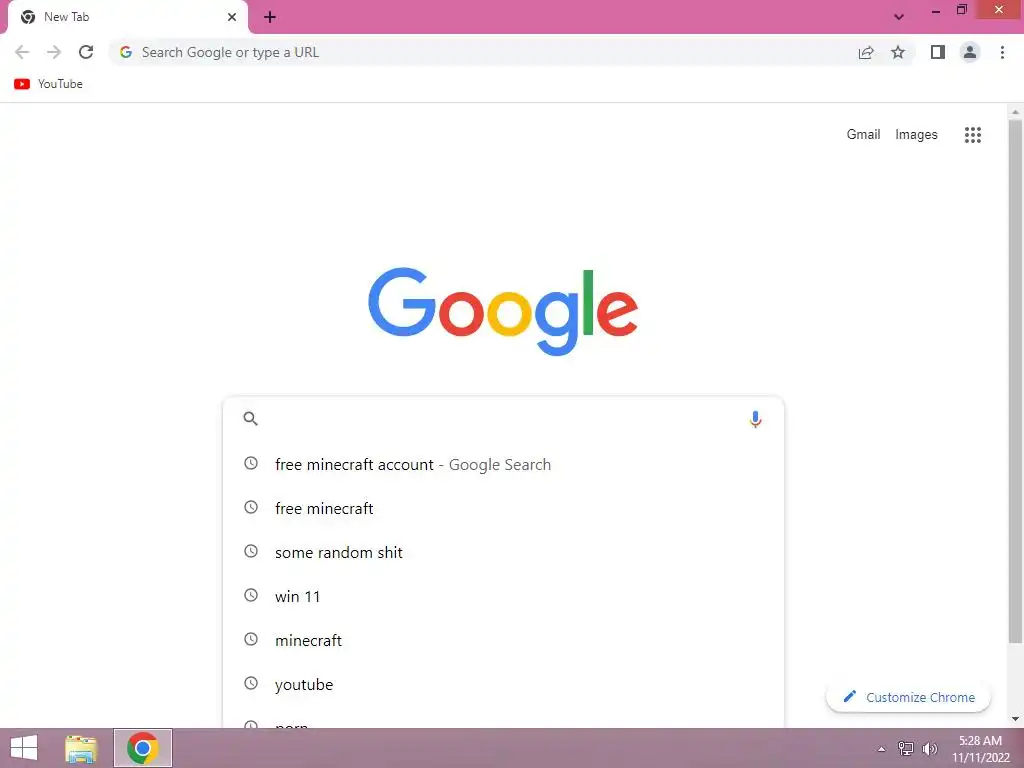Open File Explorer from the taskbar
This screenshot has height=768, width=1024.
click(x=81, y=748)
